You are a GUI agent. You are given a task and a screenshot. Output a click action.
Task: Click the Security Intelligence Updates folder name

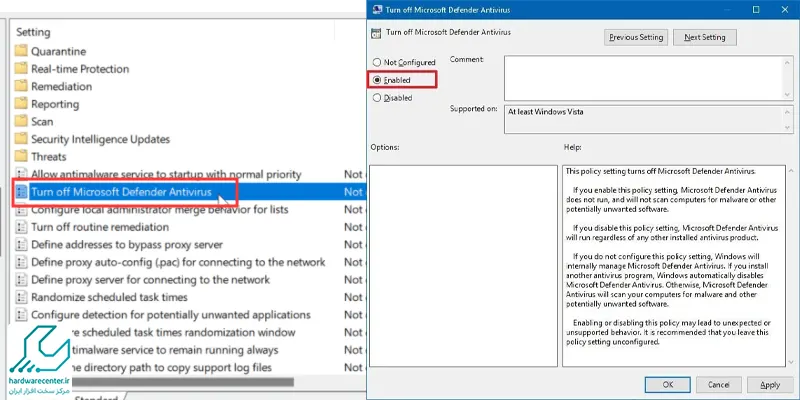pyautogui.click(x=101, y=139)
